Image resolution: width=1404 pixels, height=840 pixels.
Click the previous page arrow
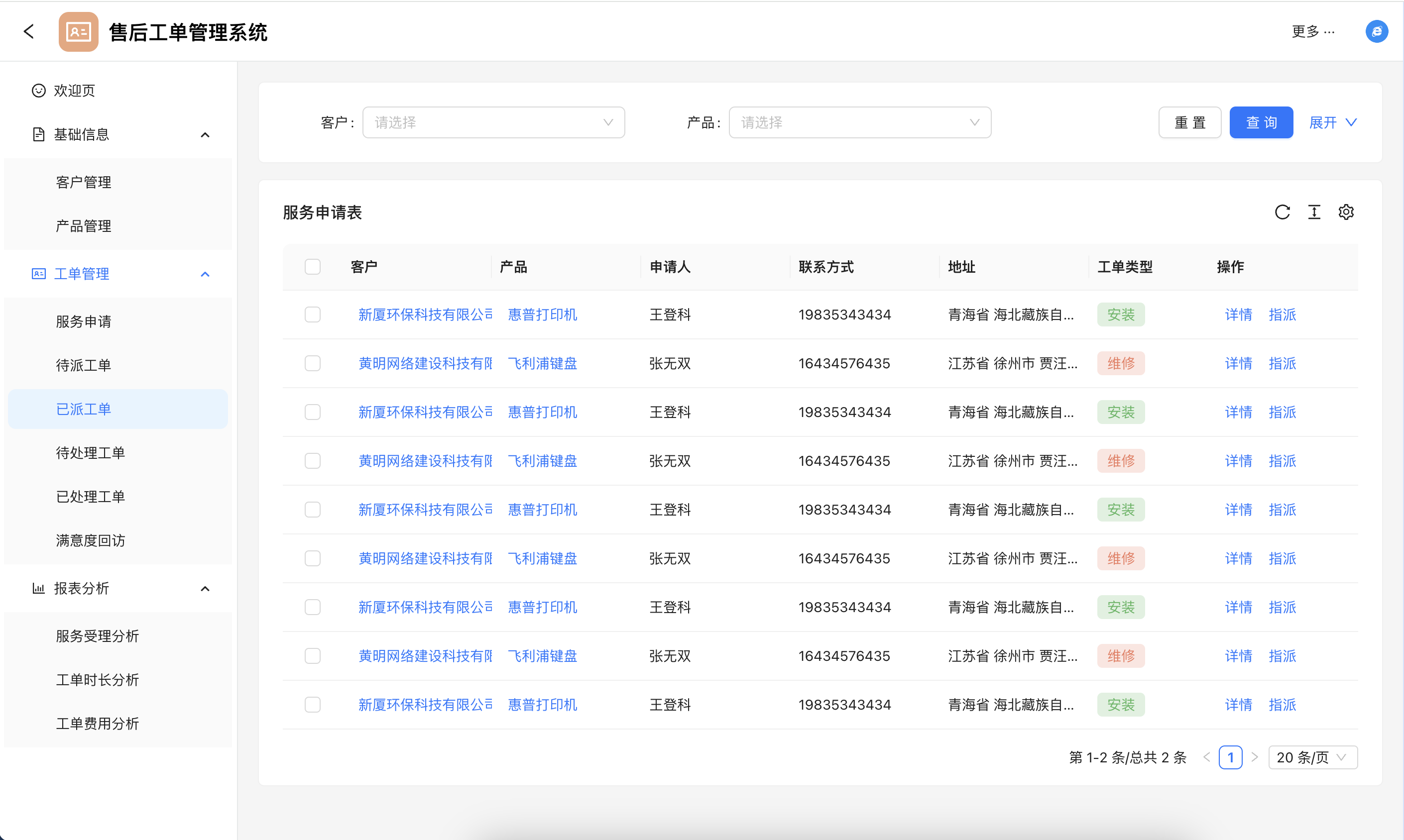(1206, 757)
